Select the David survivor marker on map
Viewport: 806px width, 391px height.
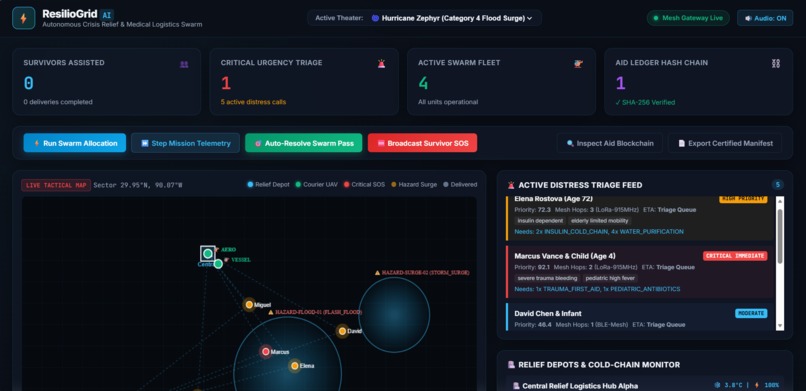point(342,331)
